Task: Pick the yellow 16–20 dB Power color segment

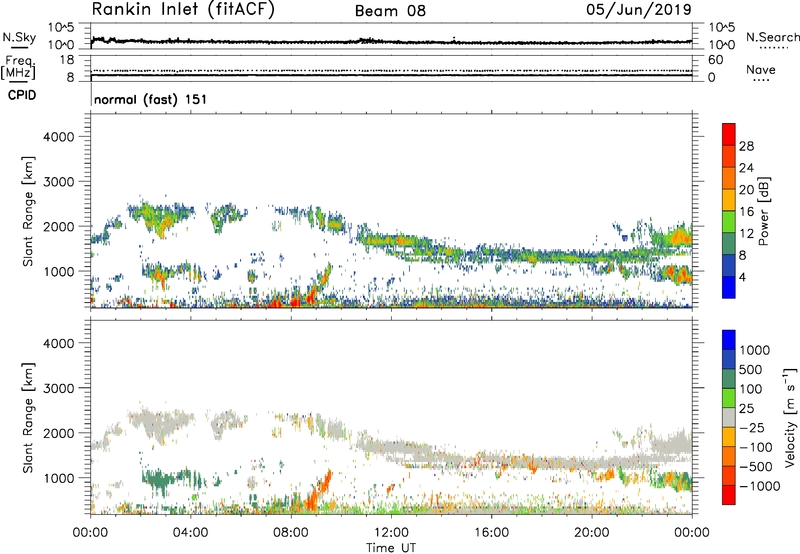Action: click(x=729, y=200)
